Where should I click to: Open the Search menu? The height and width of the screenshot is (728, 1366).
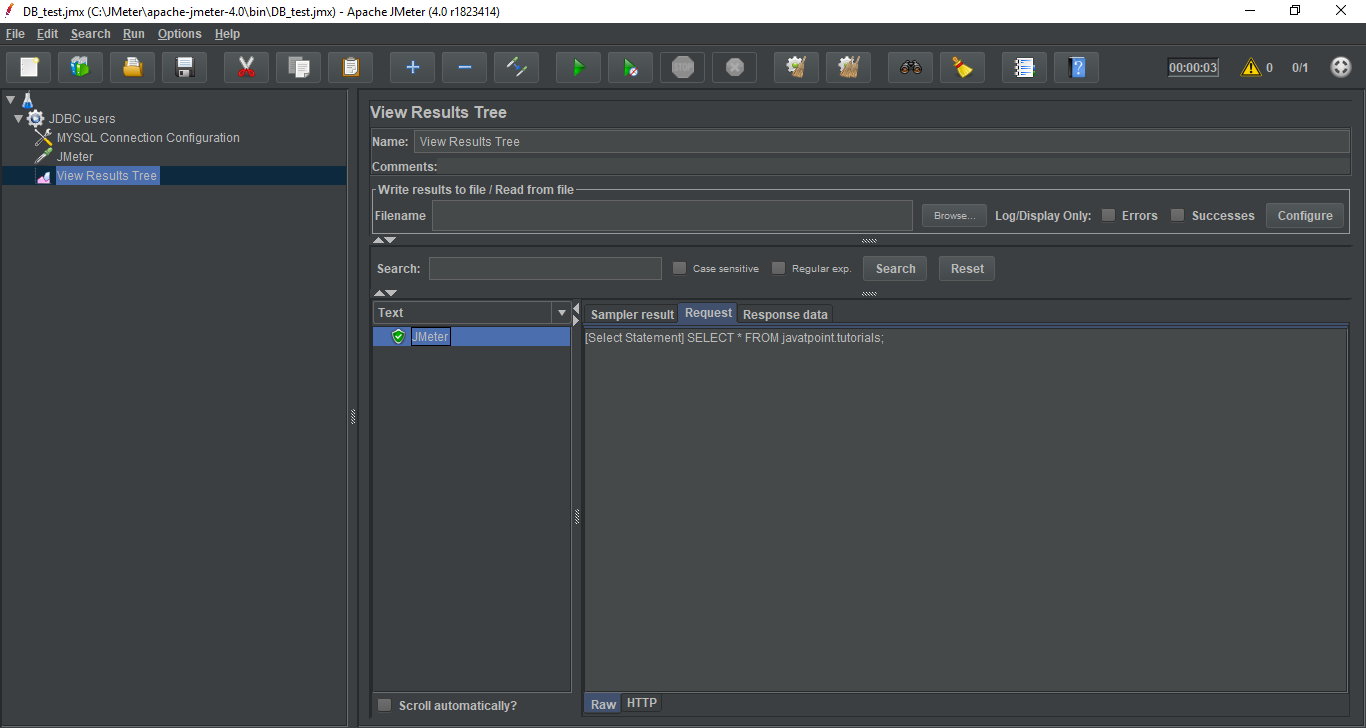click(x=90, y=34)
